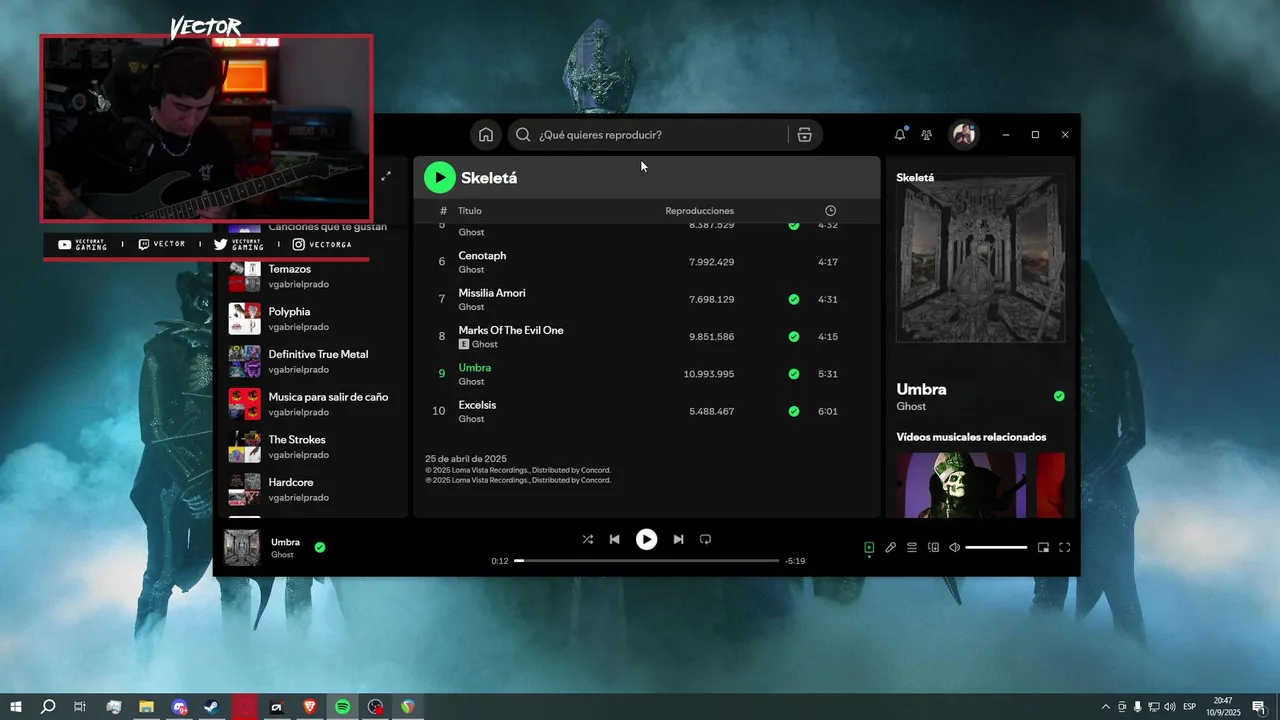Expand the library sidebar using the arrows icon
This screenshot has width=1280, height=720.
click(386, 176)
